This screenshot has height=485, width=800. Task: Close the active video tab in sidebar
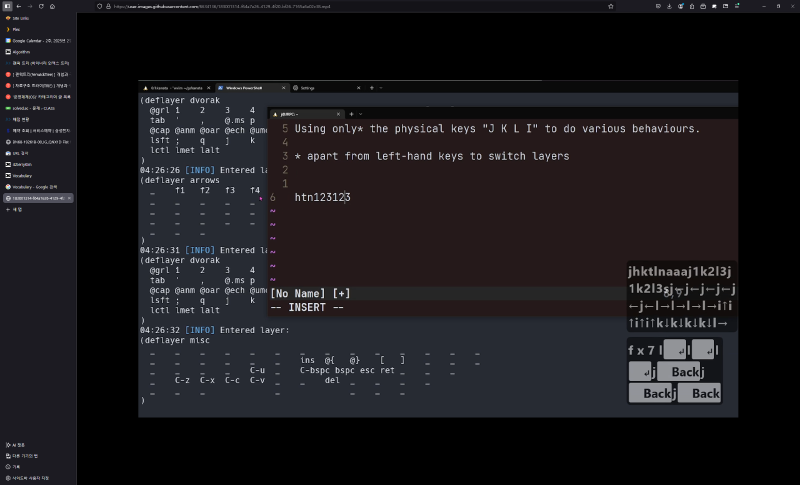tap(71, 198)
